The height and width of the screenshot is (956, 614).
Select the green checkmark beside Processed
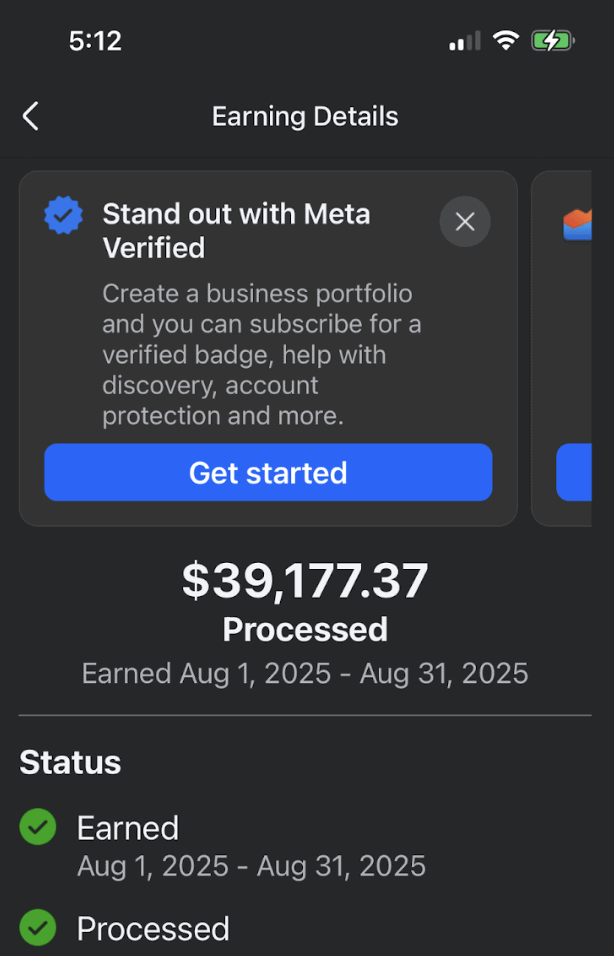click(37, 929)
